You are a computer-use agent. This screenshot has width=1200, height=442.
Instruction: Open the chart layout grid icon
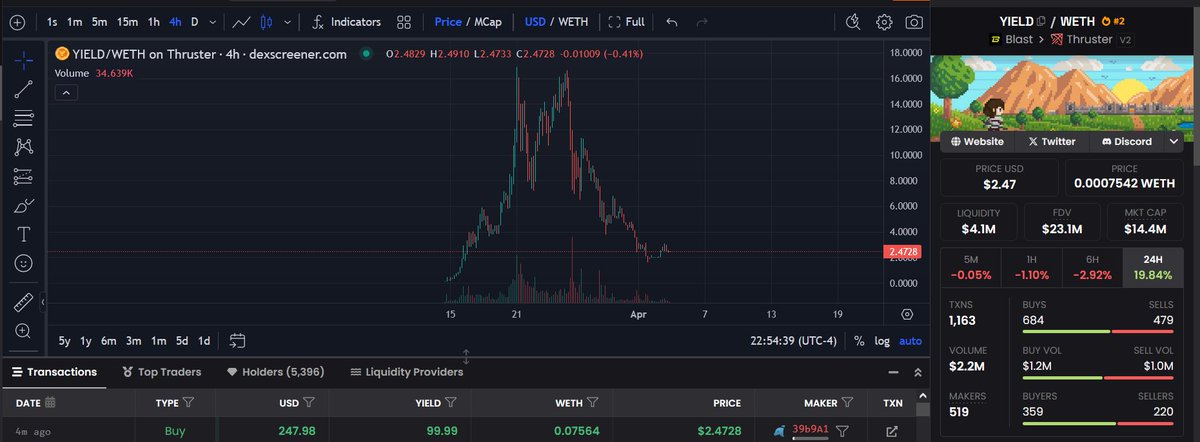click(403, 21)
